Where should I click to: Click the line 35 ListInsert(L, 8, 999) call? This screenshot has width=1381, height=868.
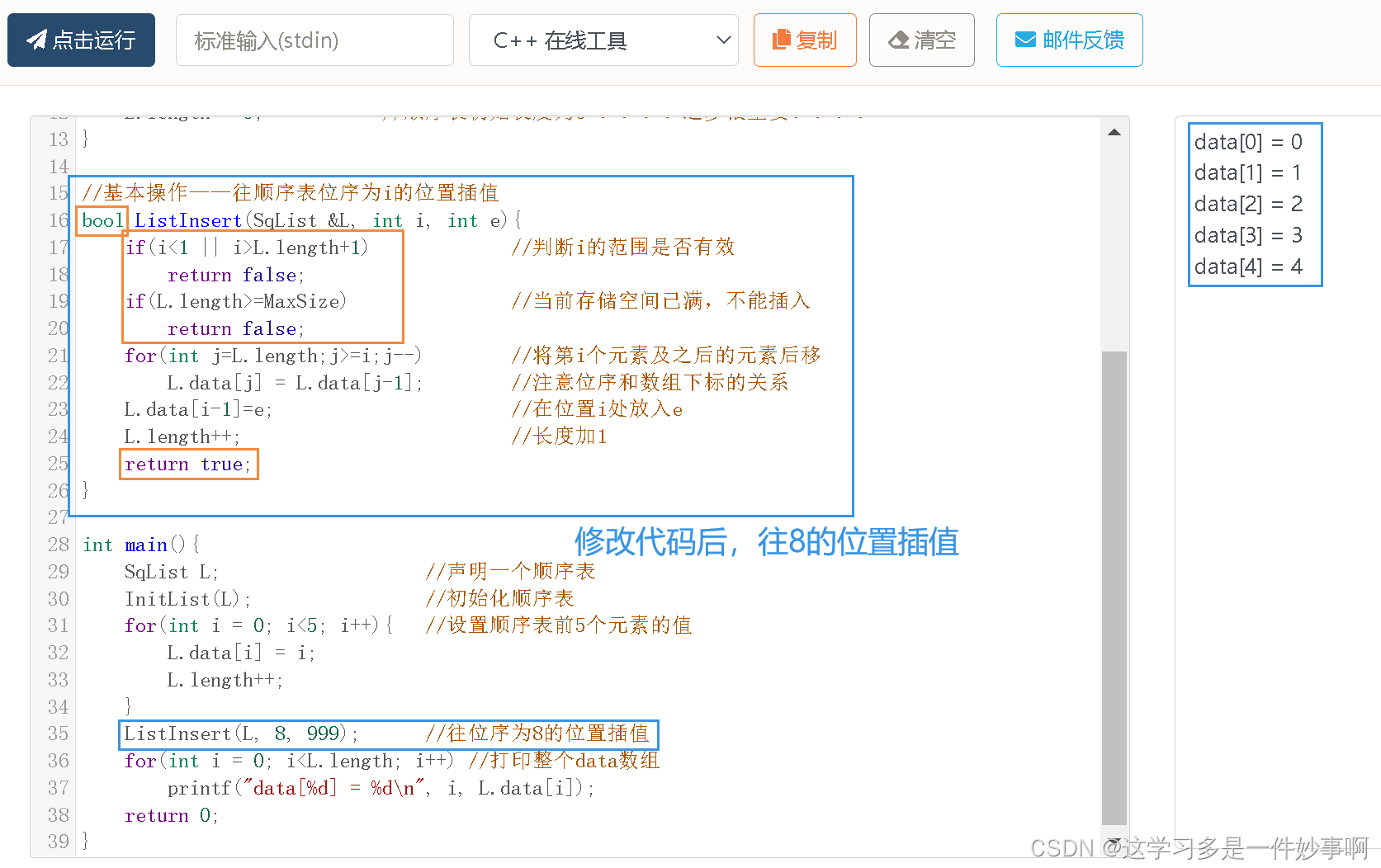241,734
